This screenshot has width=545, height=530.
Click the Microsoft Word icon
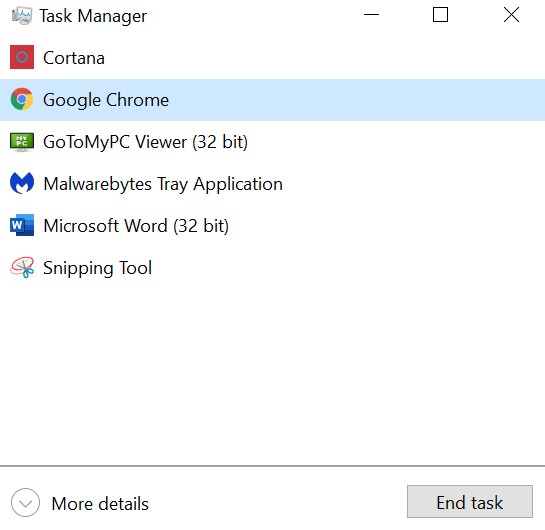pyautogui.click(x=22, y=225)
